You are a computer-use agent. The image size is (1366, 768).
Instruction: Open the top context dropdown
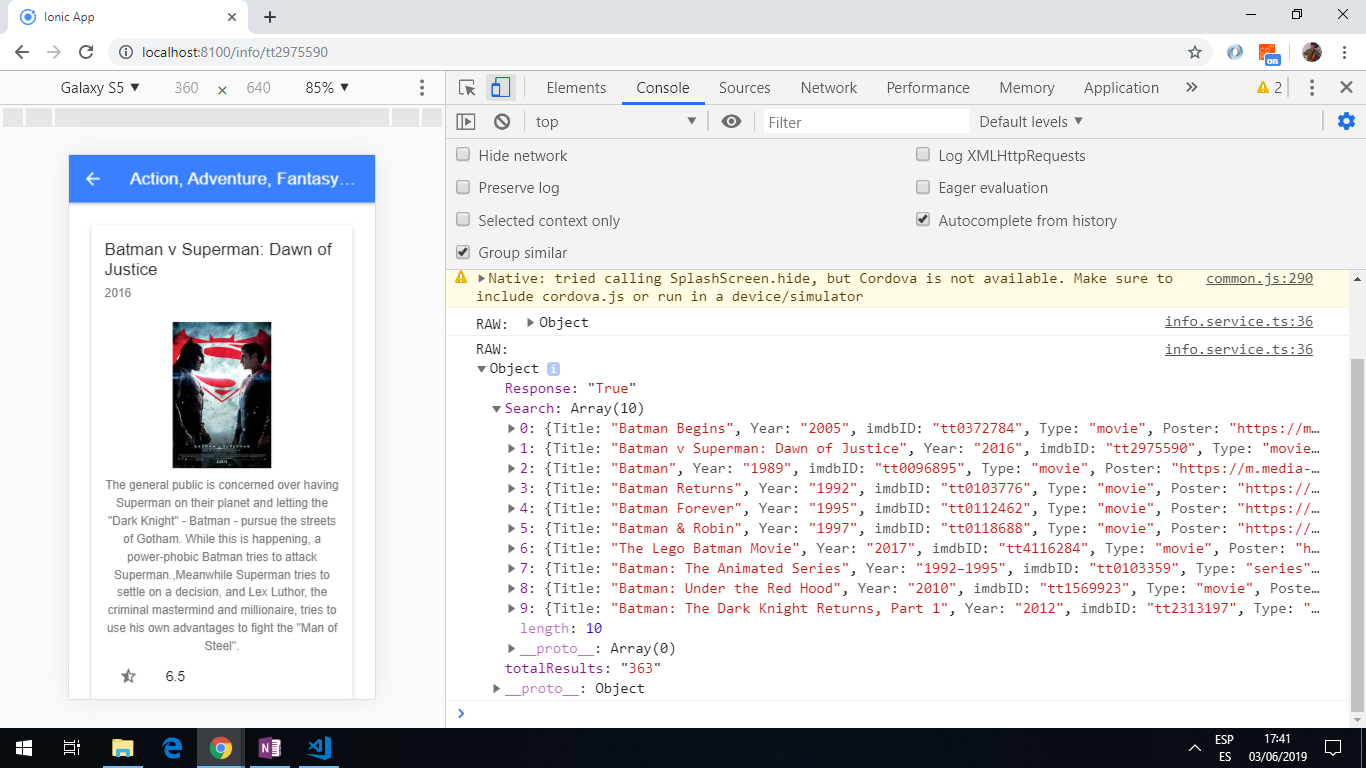point(616,122)
